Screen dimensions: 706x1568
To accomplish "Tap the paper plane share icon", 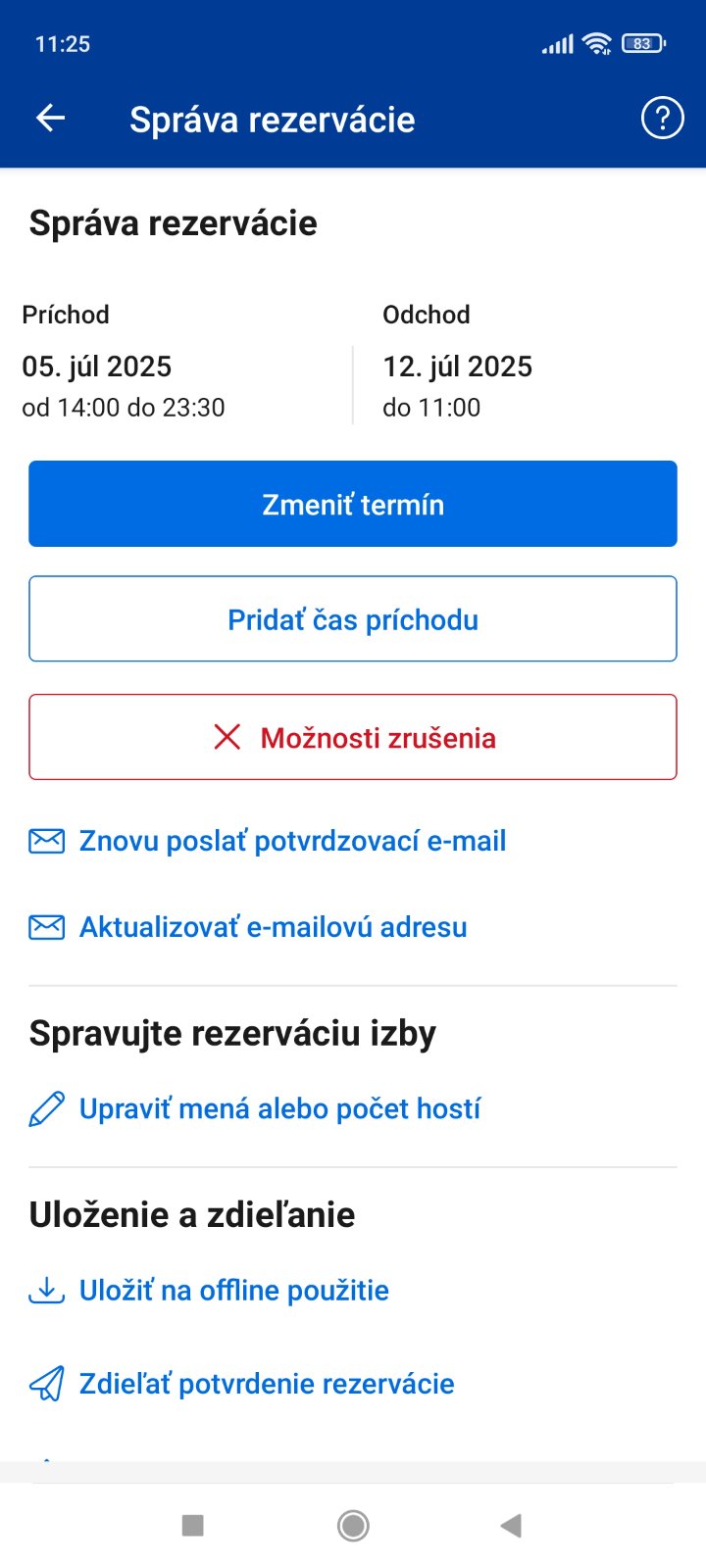I will coord(47,1384).
